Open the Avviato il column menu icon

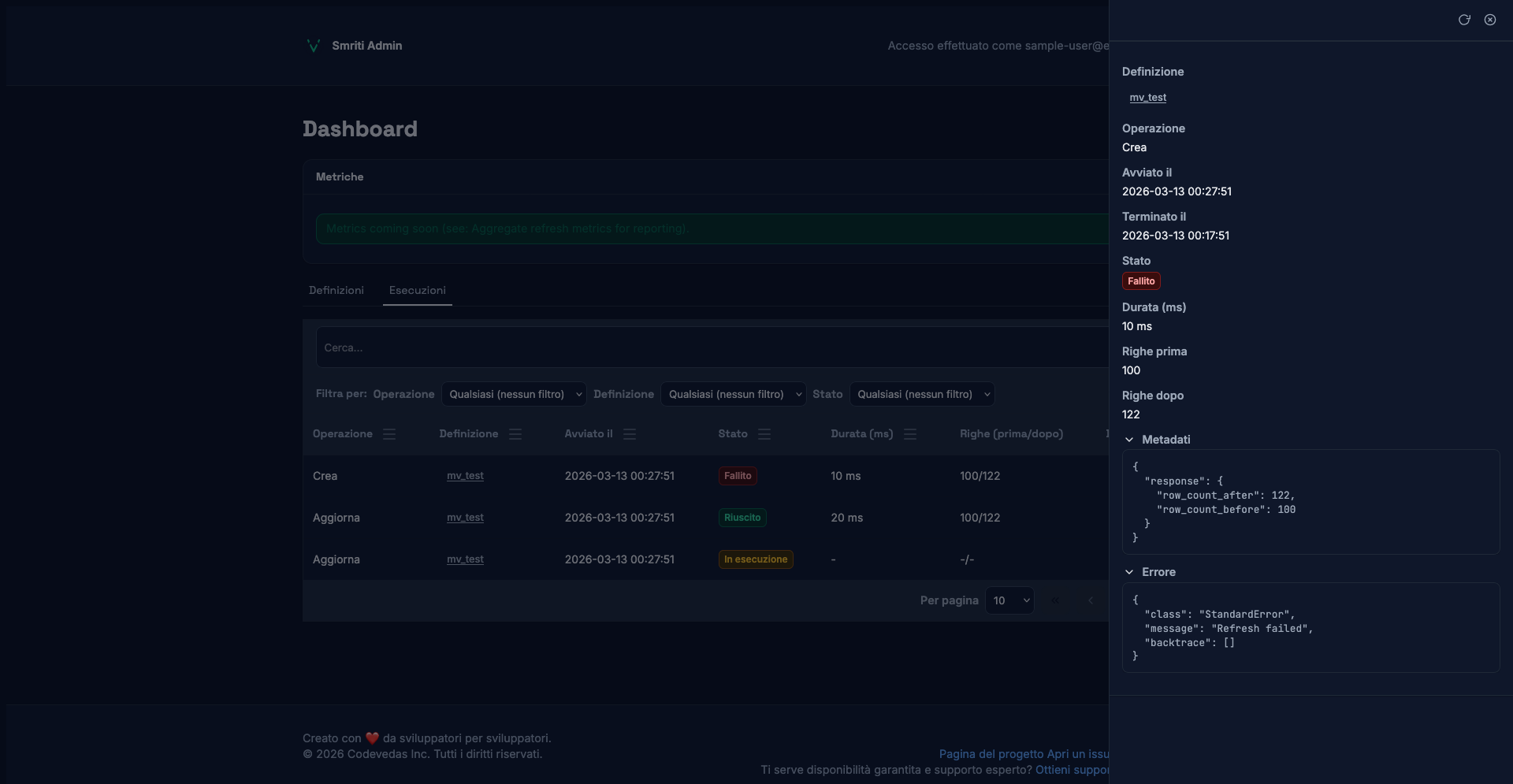(x=630, y=434)
